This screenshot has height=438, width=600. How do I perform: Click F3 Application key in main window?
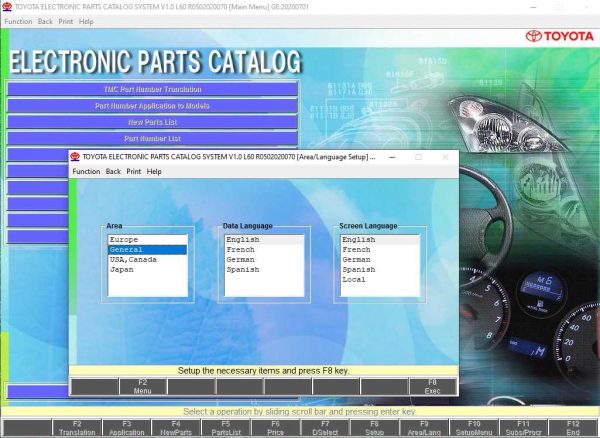click(x=127, y=428)
